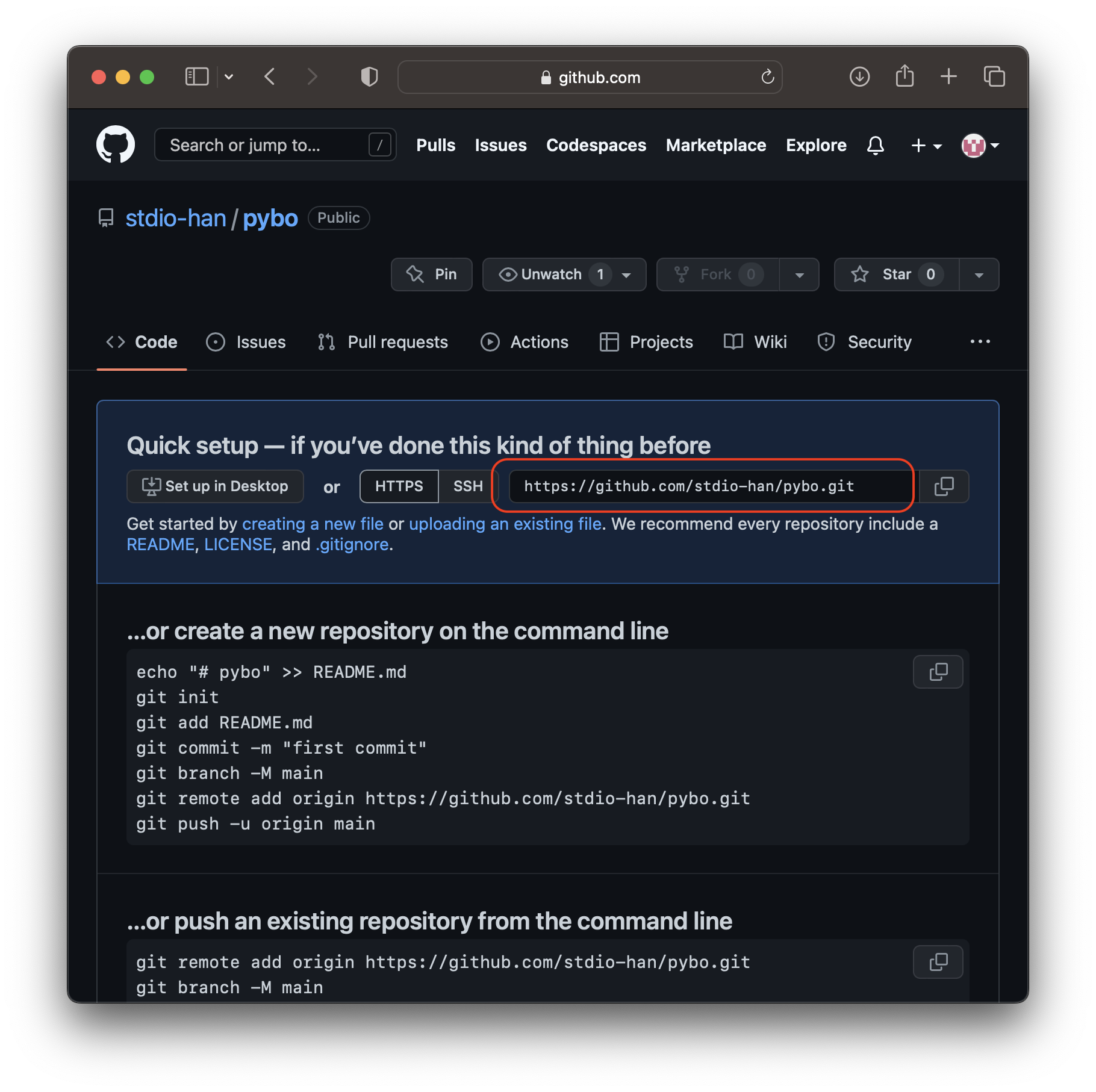Open the Unwatch notifications dropdown
The height and width of the screenshot is (1092, 1096).
(564, 275)
